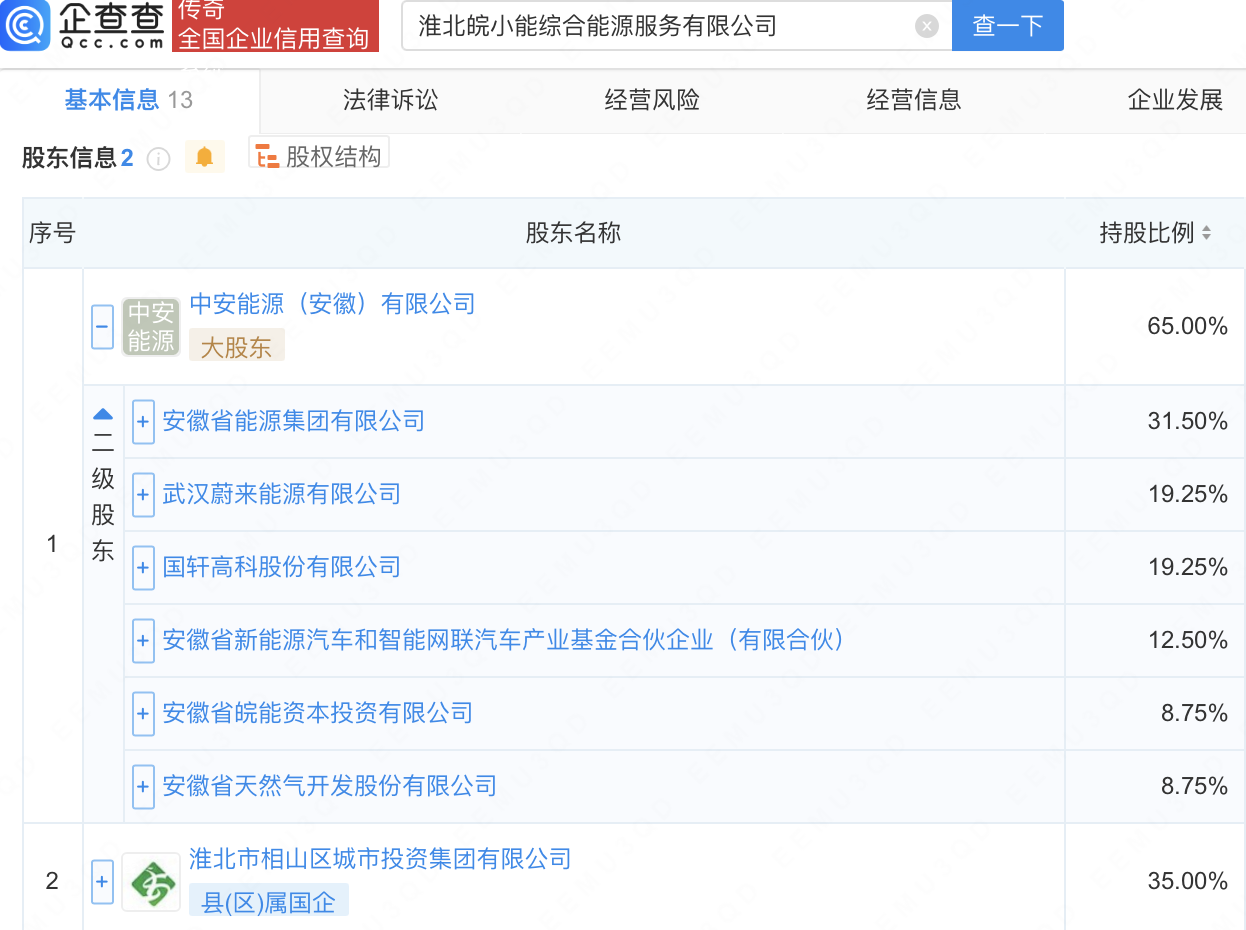Screen dimensions: 1246x930
Task: Click the orange bell alert icon
Action: (204, 157)
